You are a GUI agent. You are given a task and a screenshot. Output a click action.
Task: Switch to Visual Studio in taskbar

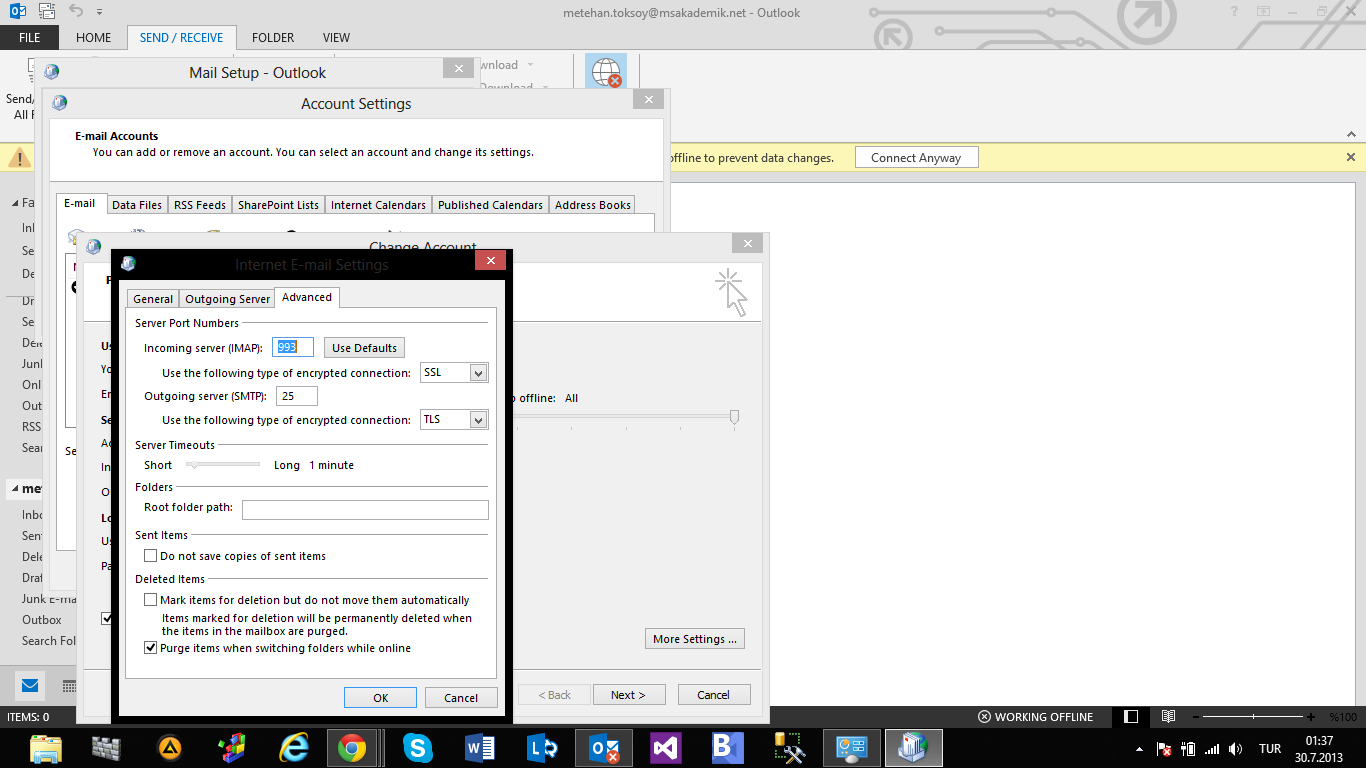click(665, 748)
